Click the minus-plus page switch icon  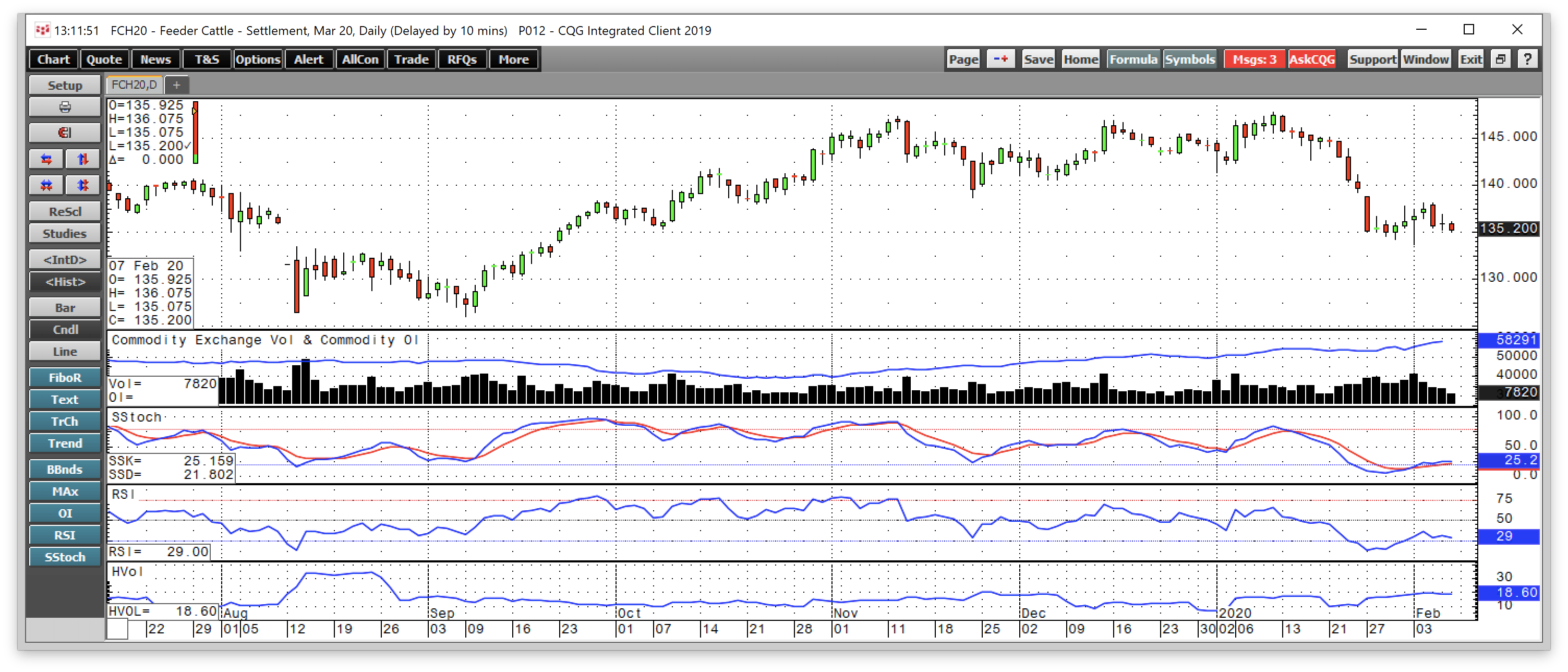click(x=1000, y=59)
